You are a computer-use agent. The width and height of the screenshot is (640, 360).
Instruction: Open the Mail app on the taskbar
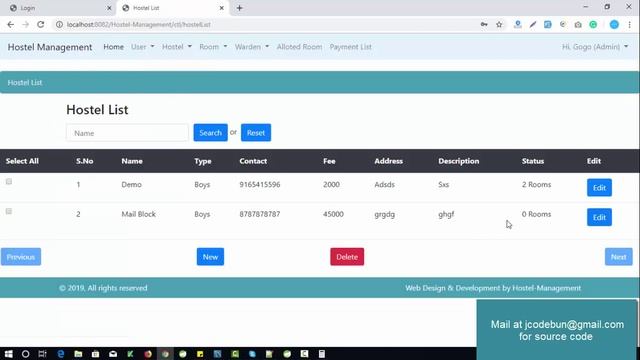pos(113,354)
